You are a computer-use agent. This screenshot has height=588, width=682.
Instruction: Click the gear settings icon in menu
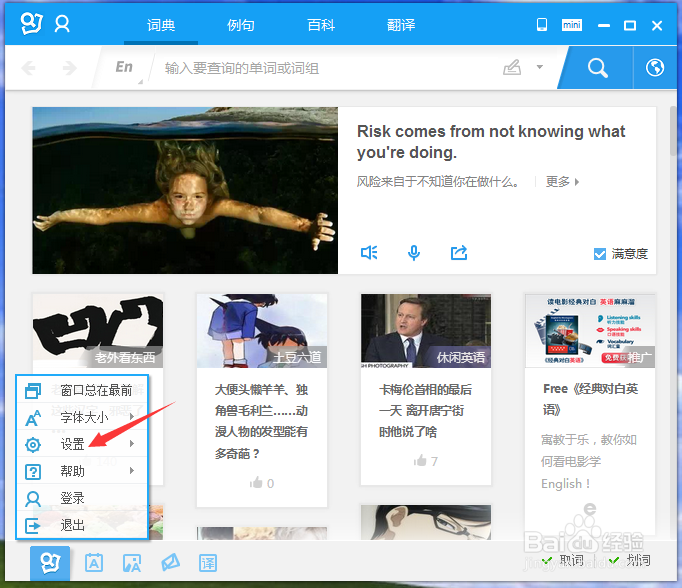(x=33, y=444)
